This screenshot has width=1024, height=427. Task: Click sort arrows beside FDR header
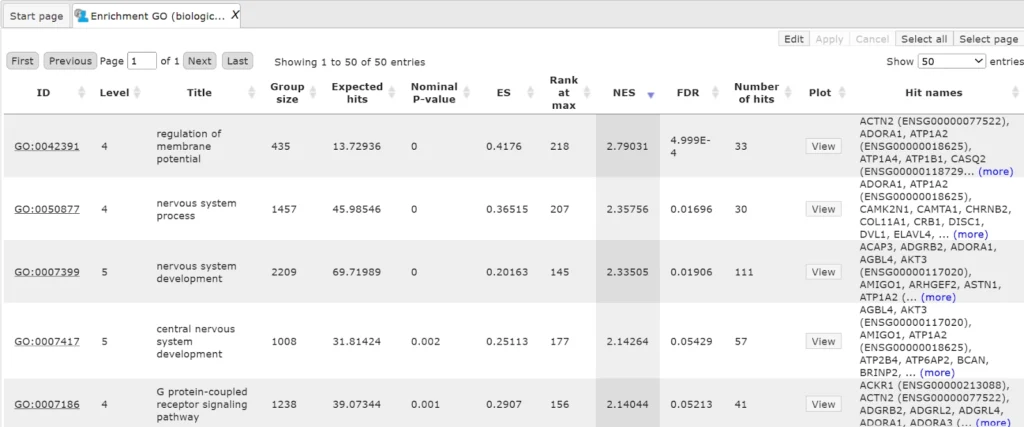pos(714,93)
